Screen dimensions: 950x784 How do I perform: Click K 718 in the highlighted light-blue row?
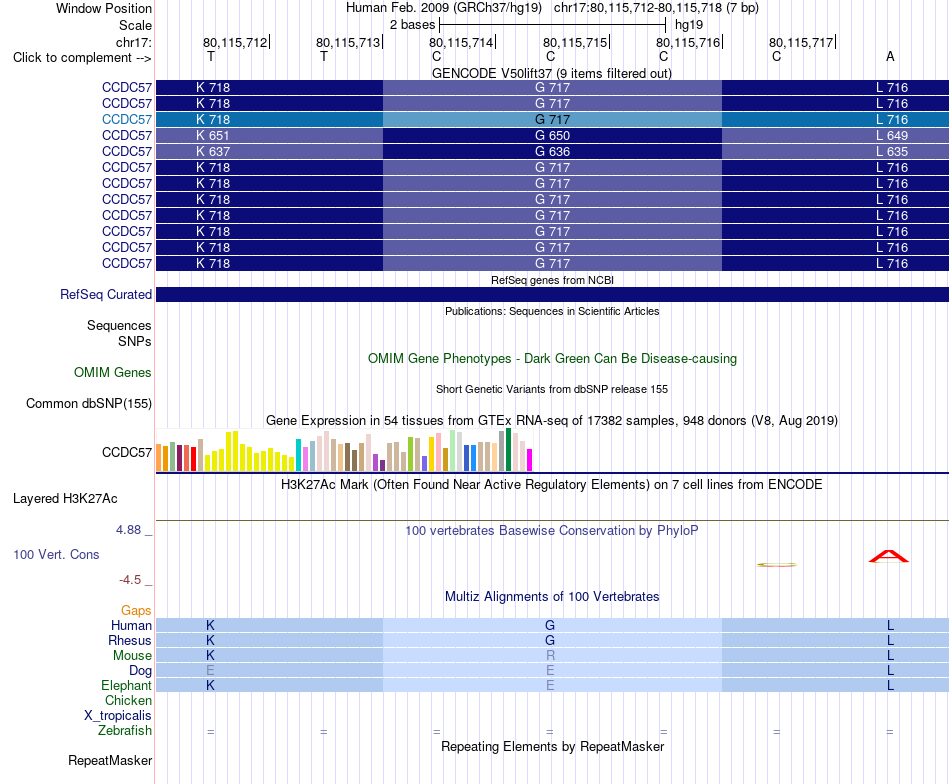(x=270, y=119)
